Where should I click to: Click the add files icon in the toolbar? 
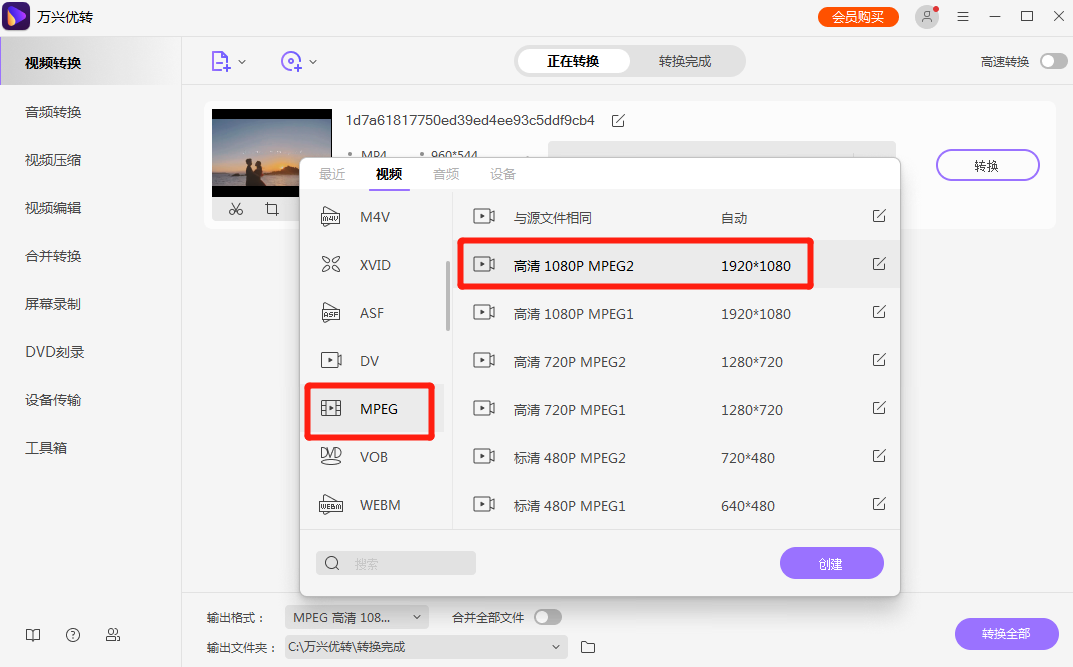tap(222, 61)
